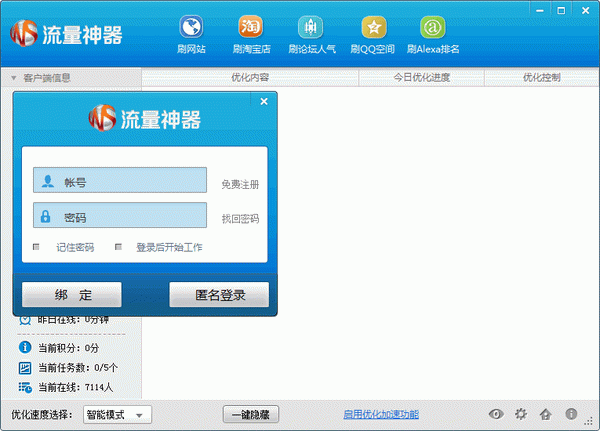Open the 智能模式 speed dropdown
This screenshot has width=600, height=431.
coord(116,414)
